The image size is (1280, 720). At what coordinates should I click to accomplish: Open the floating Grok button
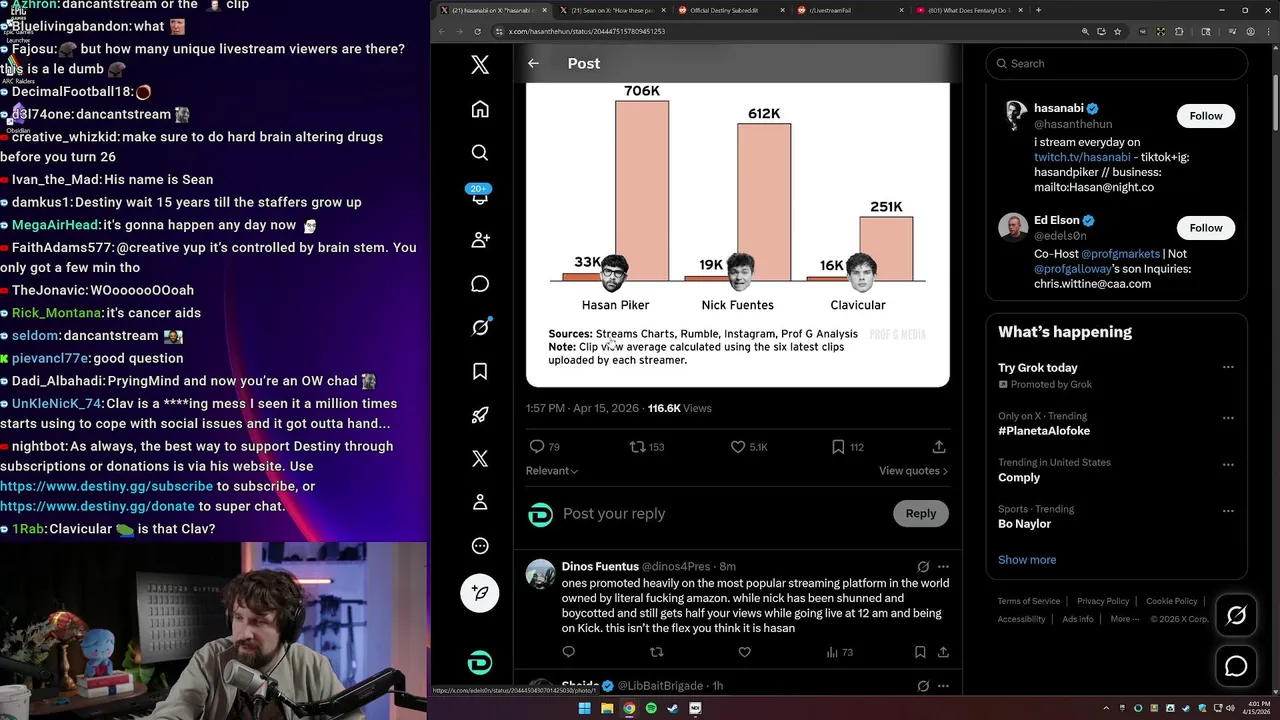pyautogui.click(x=1236, y=616)
